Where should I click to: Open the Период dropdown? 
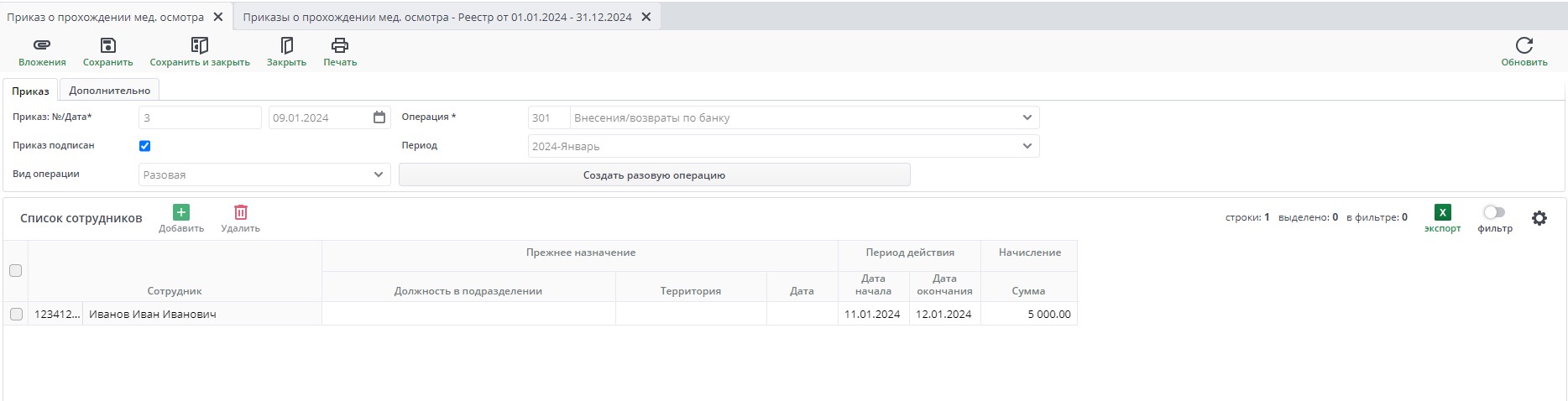pyautogui.click(x=1027, y=146)
